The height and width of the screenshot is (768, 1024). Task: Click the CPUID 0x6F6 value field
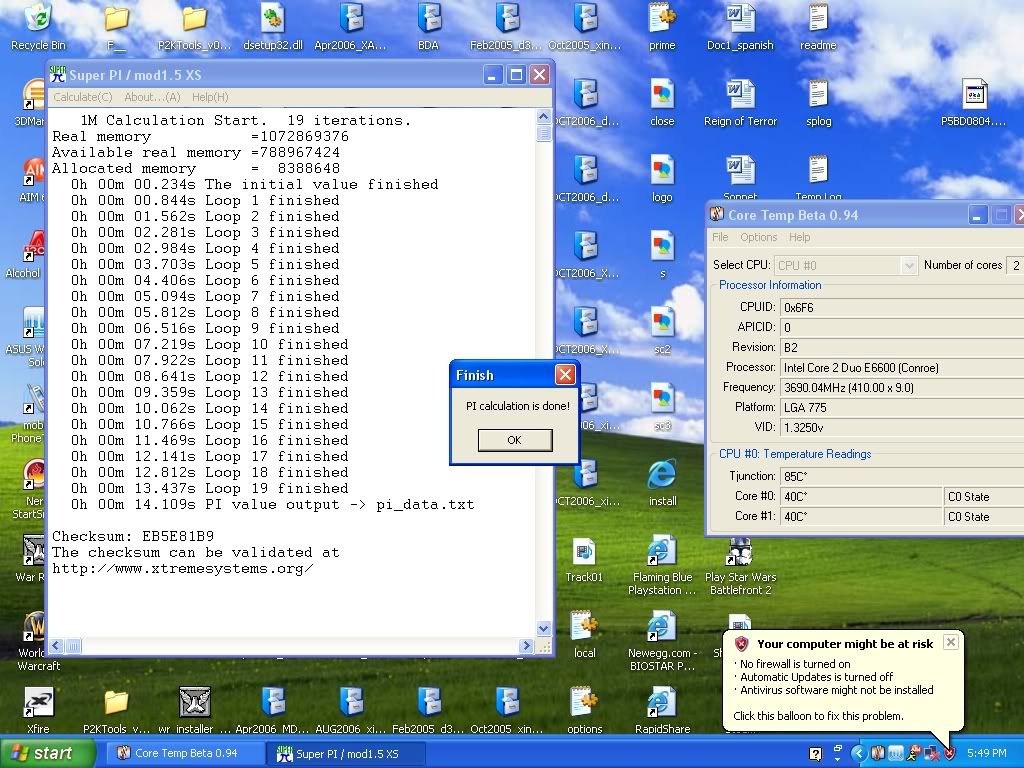tap(902, 307)
